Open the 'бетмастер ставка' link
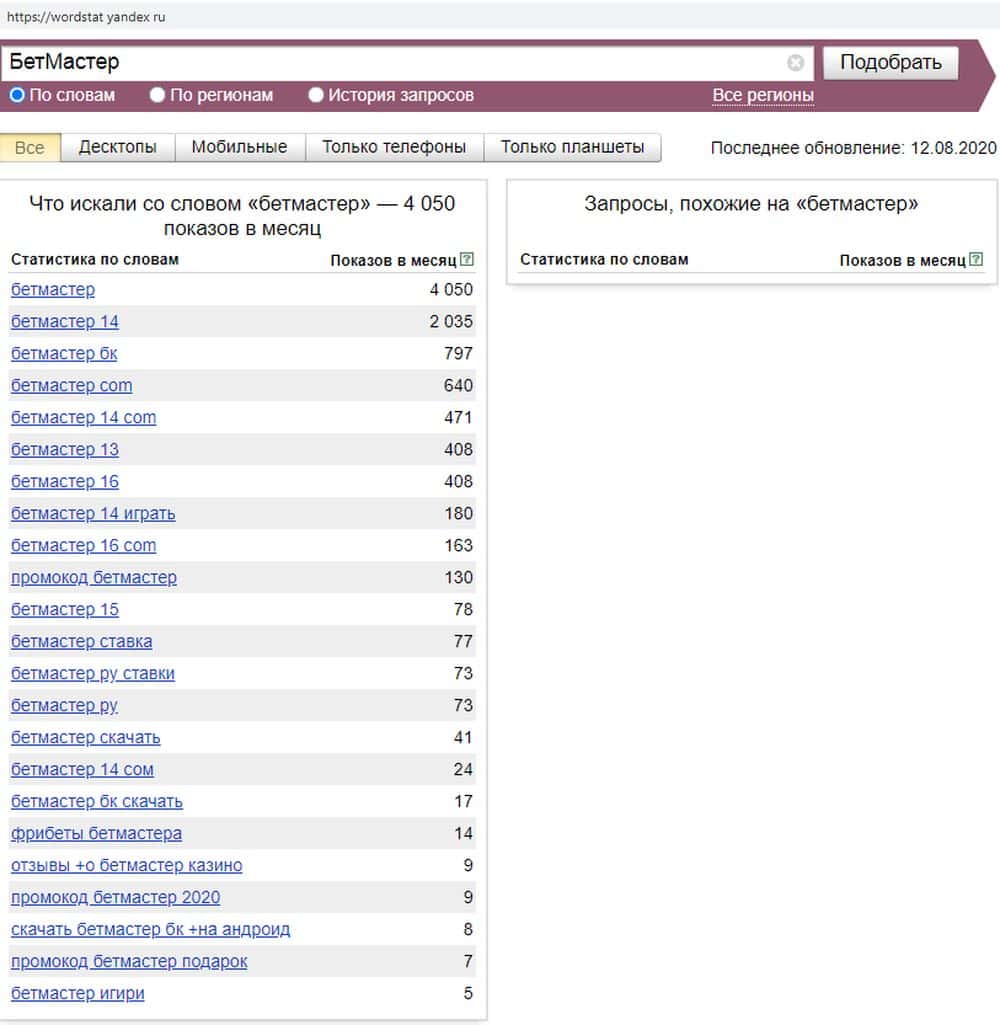 (x=82, y=642)
